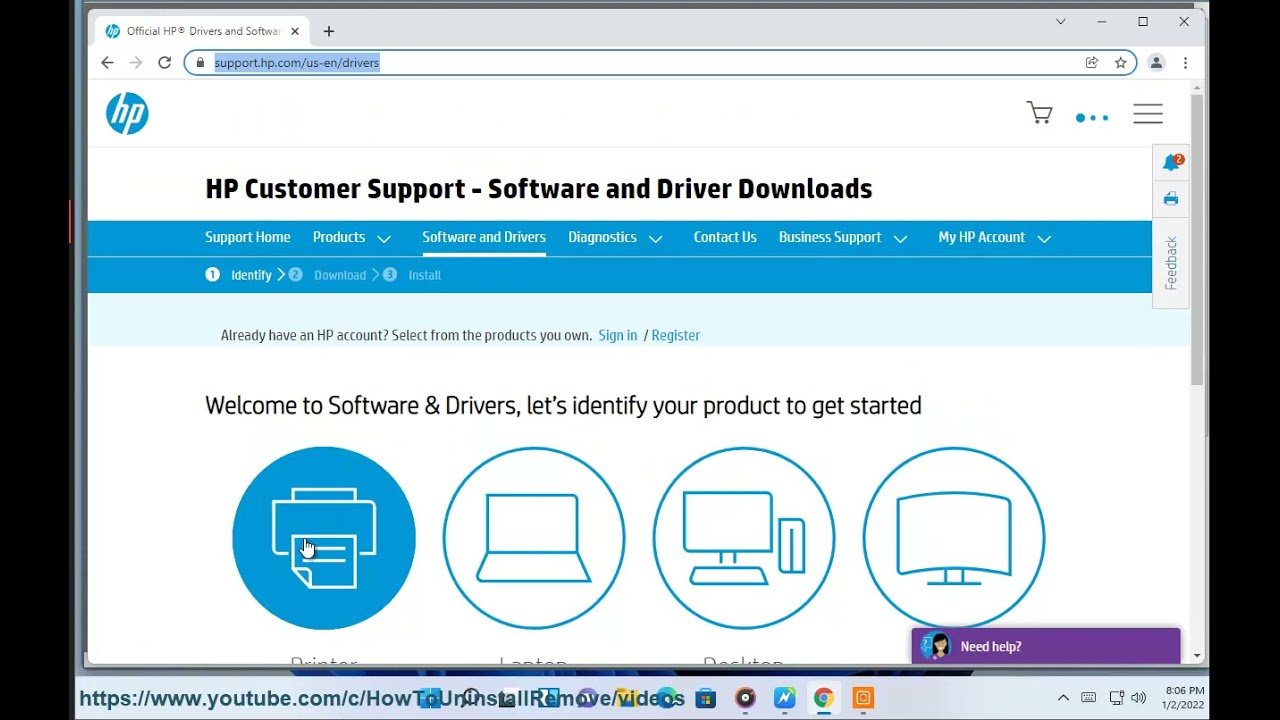This screenshot has height=720, width=1280.
Task: Open the Chrome profile icon
Action: click(1156, 63)
